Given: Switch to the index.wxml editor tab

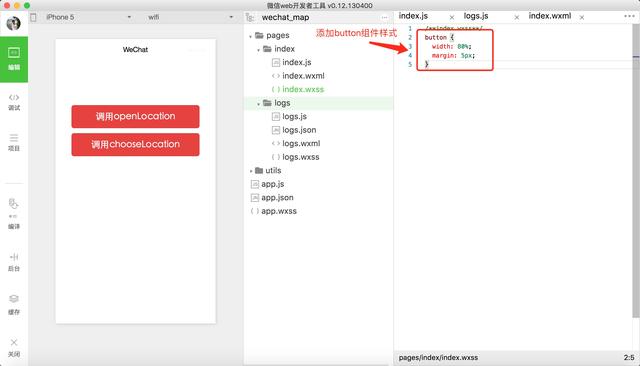Looking at the screenshot, I should [550, 16].
